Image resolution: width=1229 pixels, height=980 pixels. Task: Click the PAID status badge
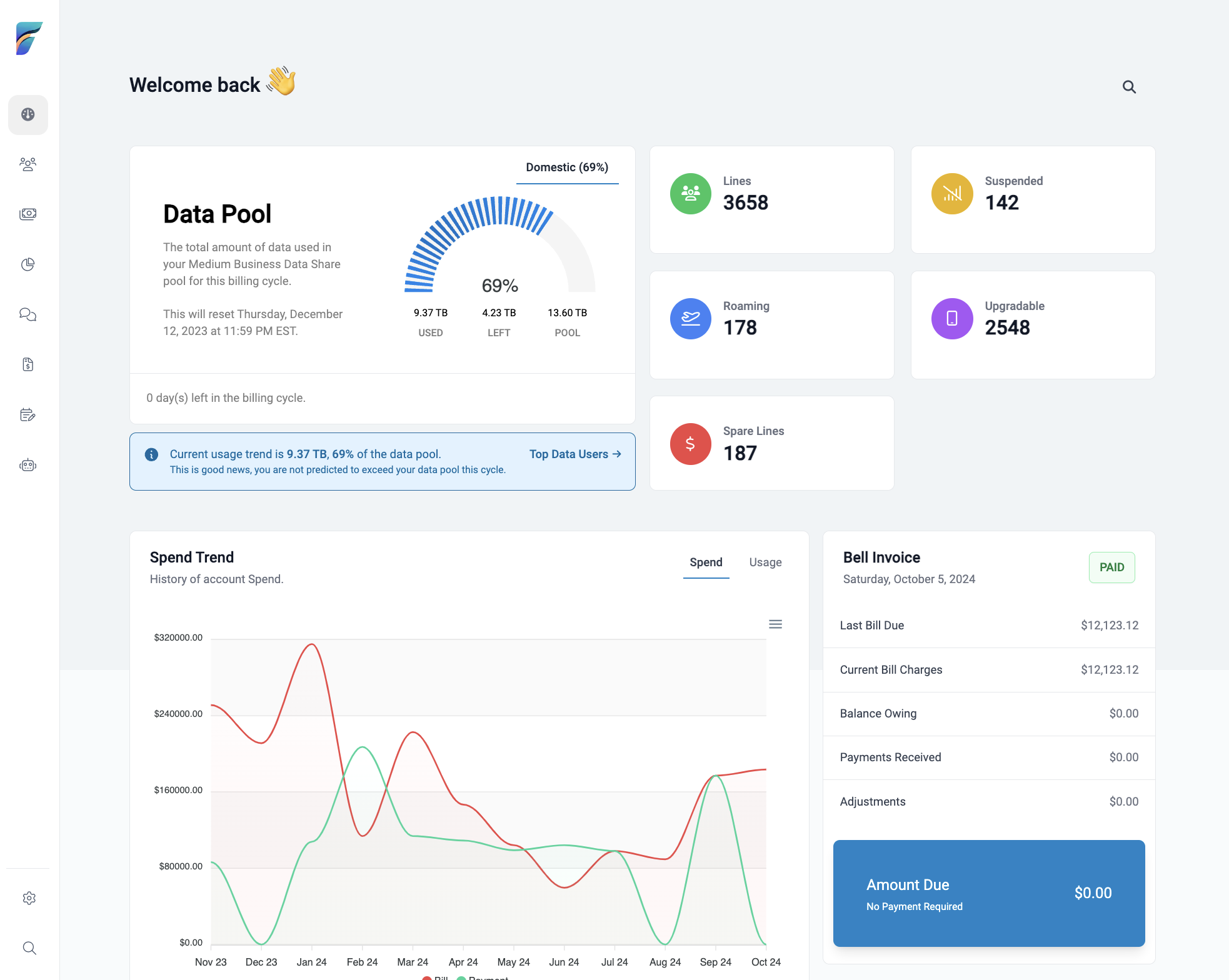tap(1111, 567)
